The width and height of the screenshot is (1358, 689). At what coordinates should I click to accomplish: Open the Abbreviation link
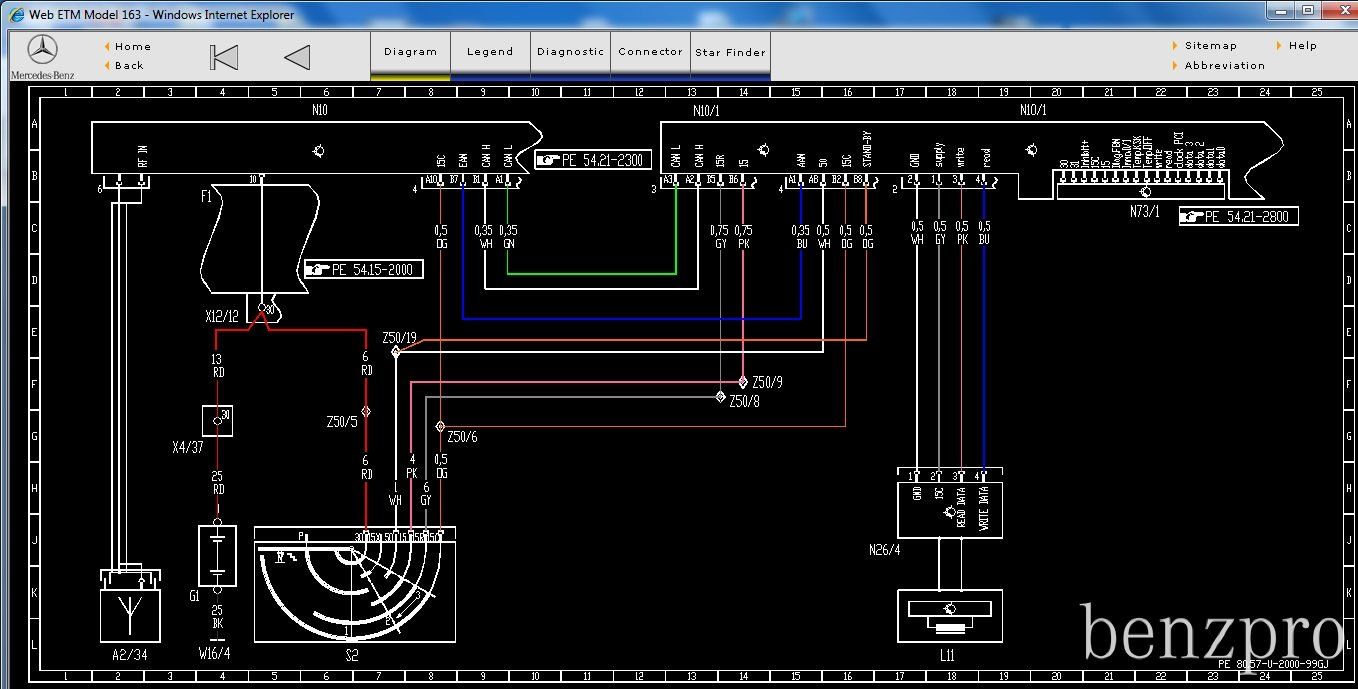[x=1224, y=66]
